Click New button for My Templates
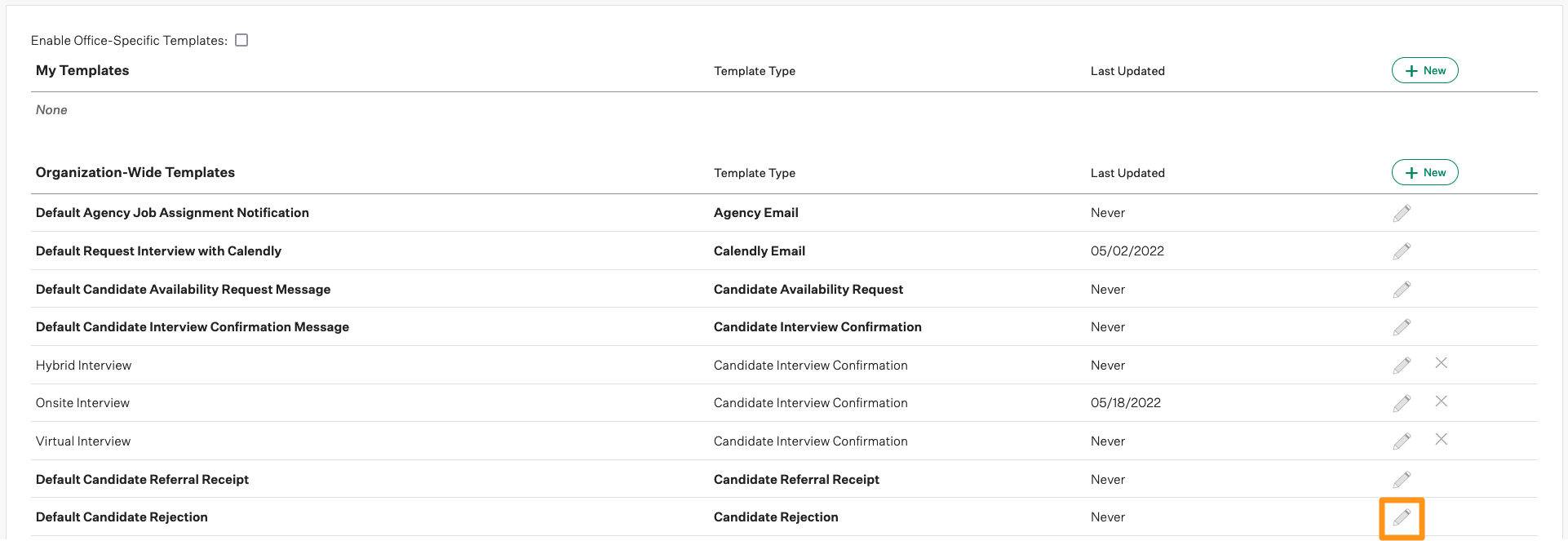1568x541 pixels. click(x=1424, y=71)
